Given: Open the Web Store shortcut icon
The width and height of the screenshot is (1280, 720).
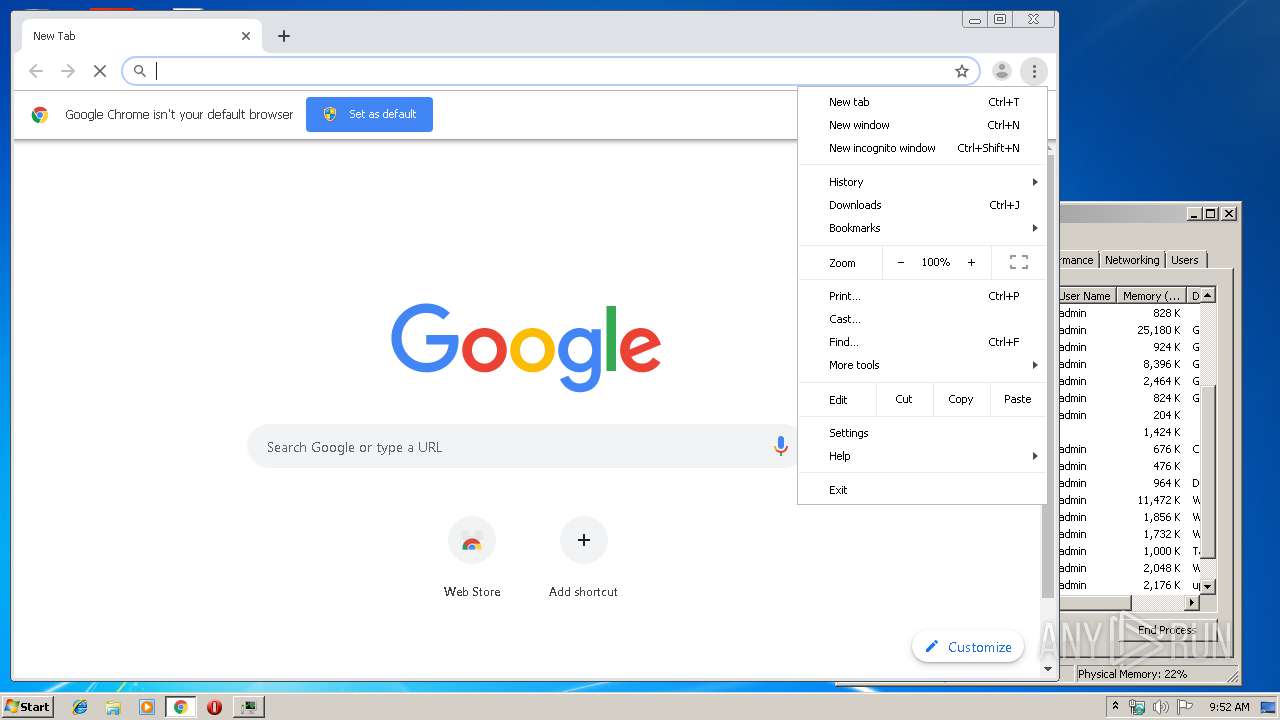Looking at the screenshot, I should tap(472, 541).
